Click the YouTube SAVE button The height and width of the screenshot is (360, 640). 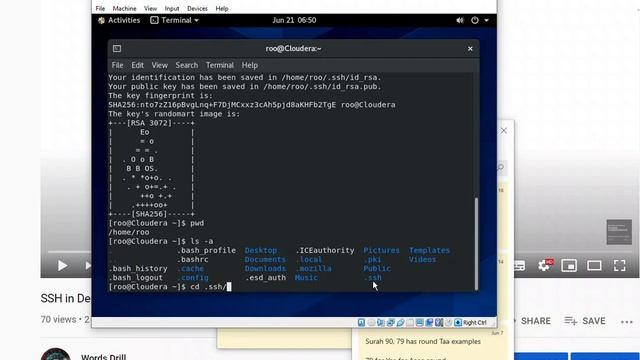click(585, 321)
